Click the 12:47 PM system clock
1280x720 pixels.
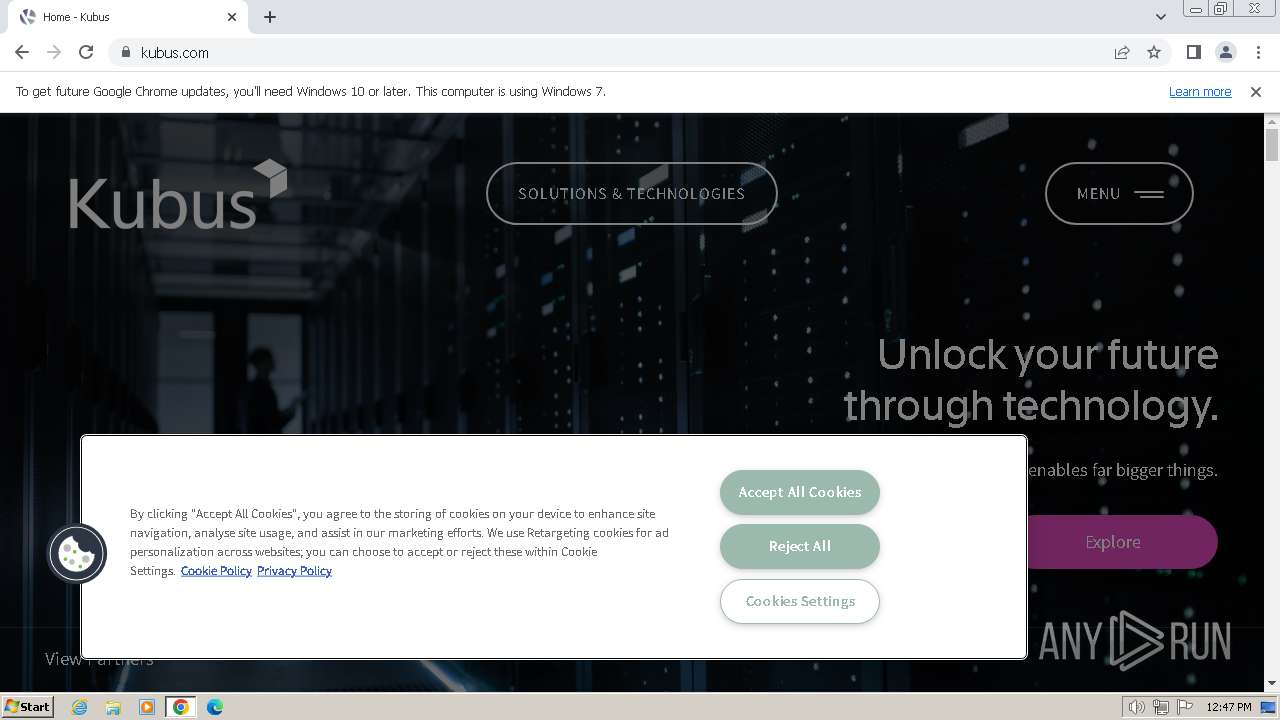click(x=1229, y=707)
